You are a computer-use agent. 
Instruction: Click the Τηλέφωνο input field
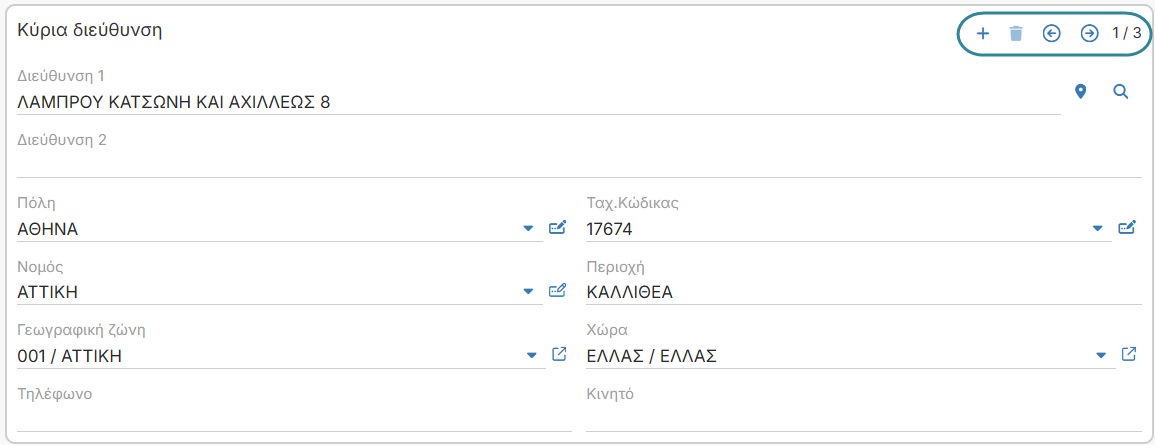click(294, 418)
